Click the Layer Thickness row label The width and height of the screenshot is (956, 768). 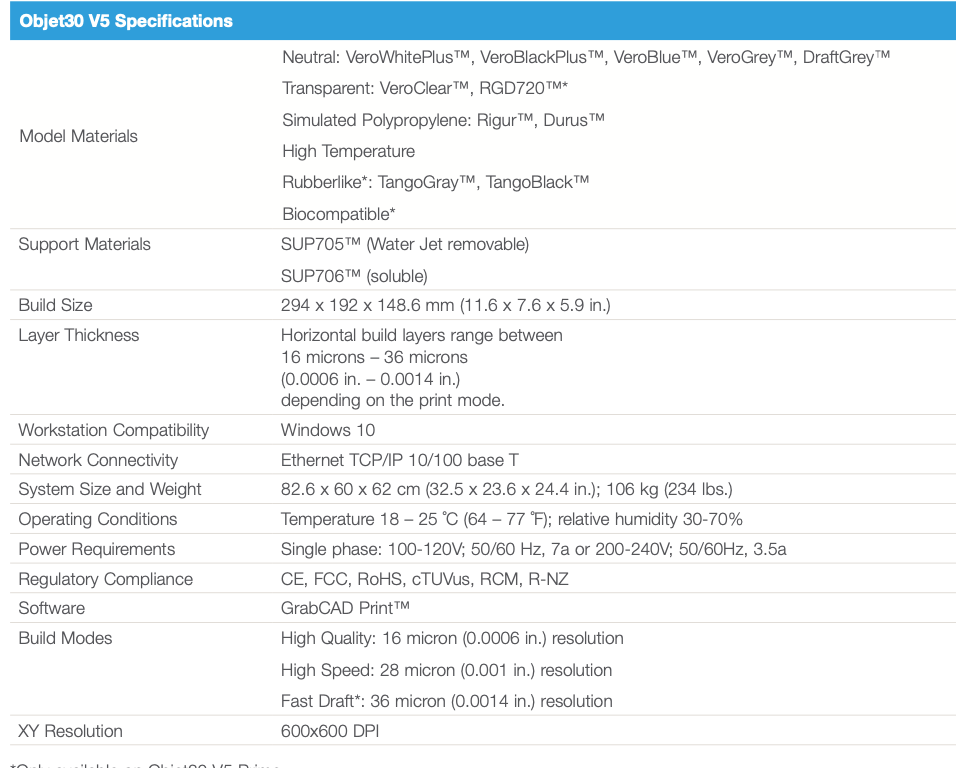point(79,335)
